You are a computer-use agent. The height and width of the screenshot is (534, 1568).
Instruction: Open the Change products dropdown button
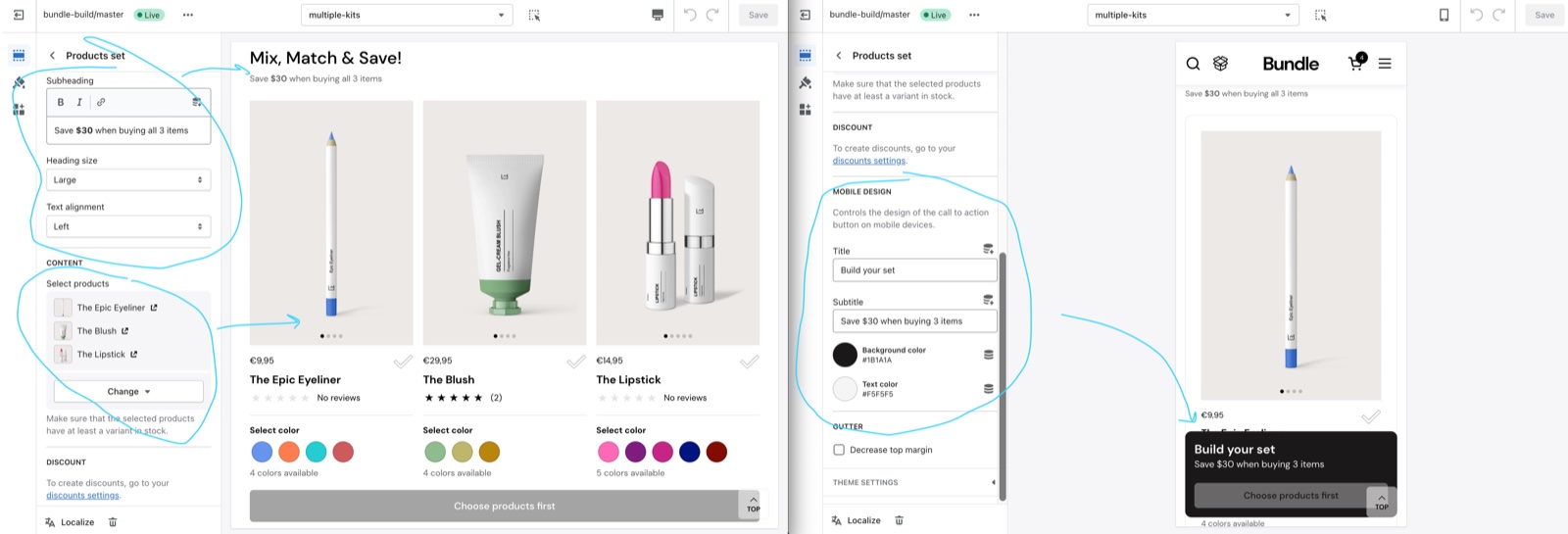pyautogui.click(x=128, y=391)
